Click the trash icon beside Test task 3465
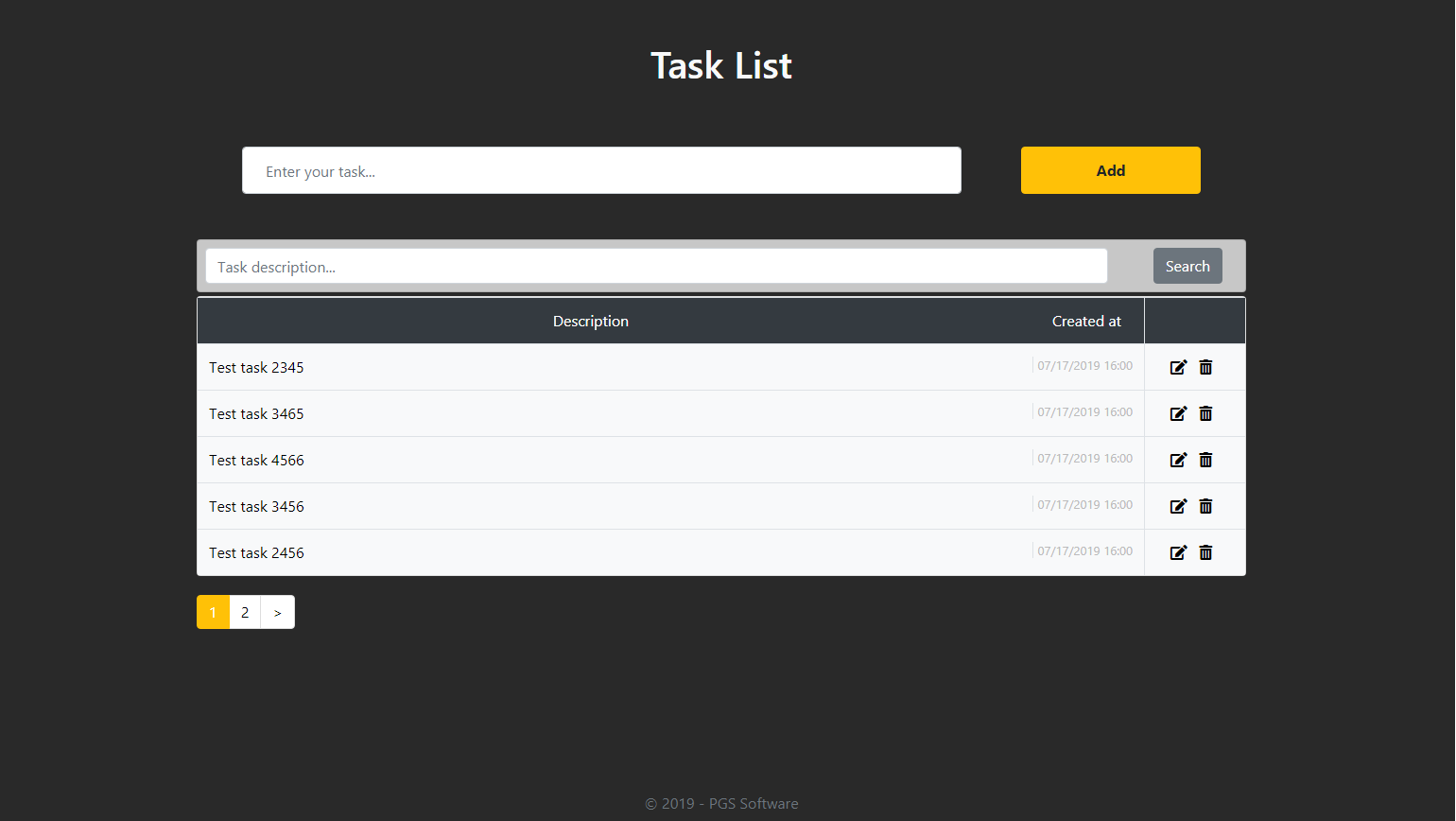The image size is (1456, 821). click(1206, 413)
